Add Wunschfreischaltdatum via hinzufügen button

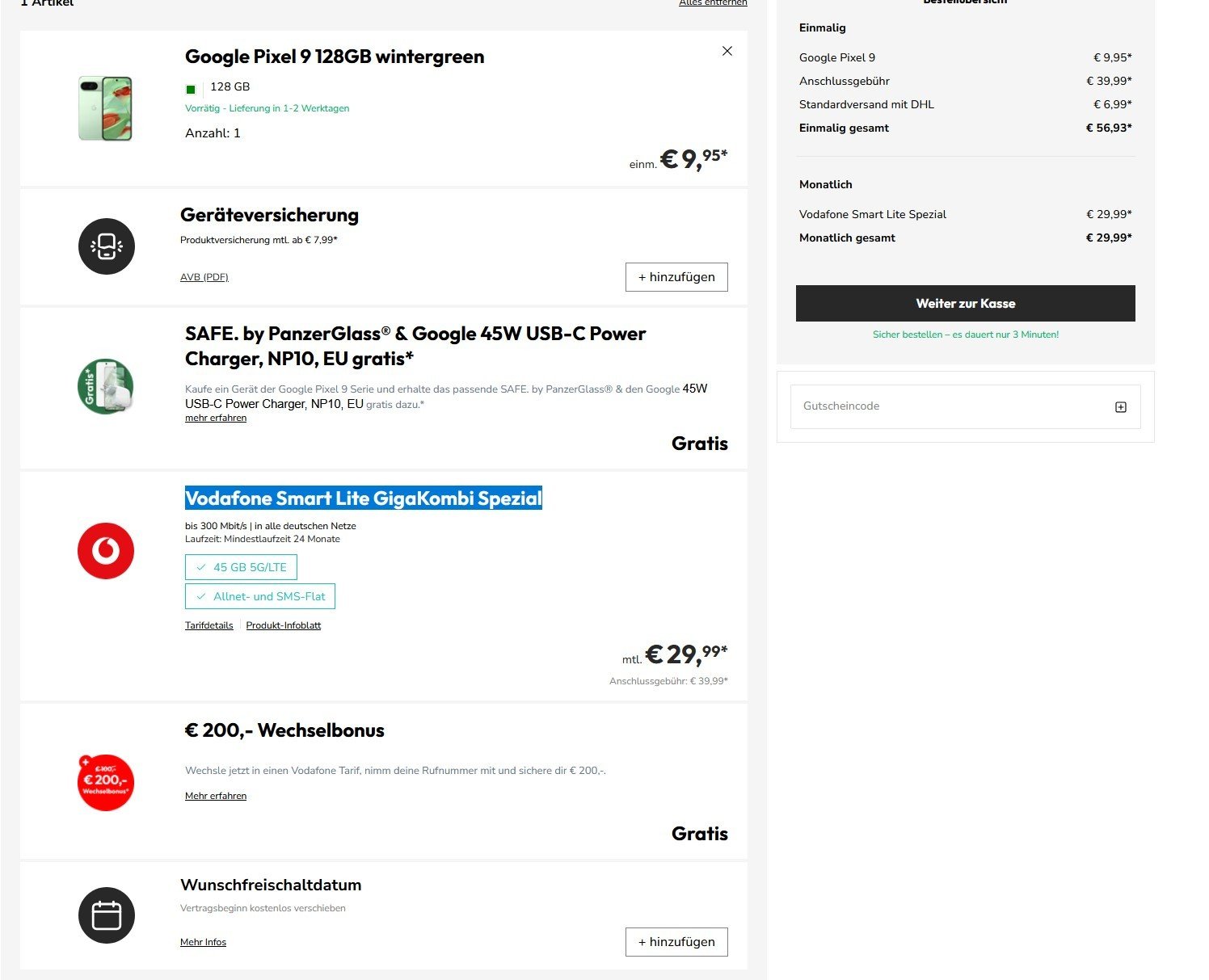point(676,942)
